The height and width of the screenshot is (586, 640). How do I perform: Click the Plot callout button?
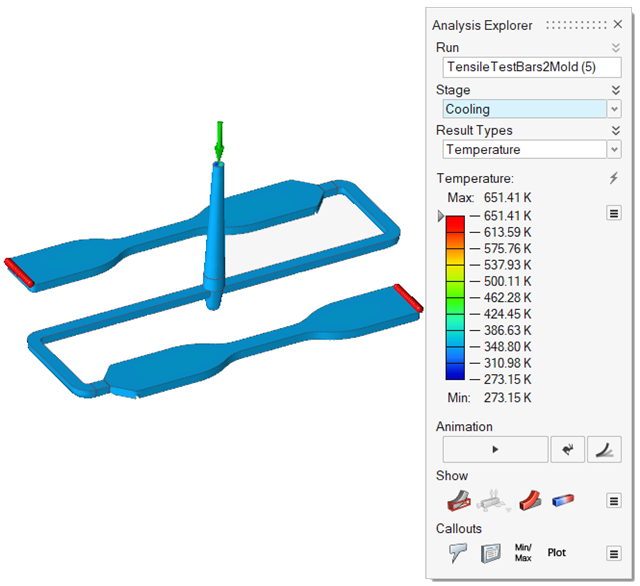click(x=557, y=552)
